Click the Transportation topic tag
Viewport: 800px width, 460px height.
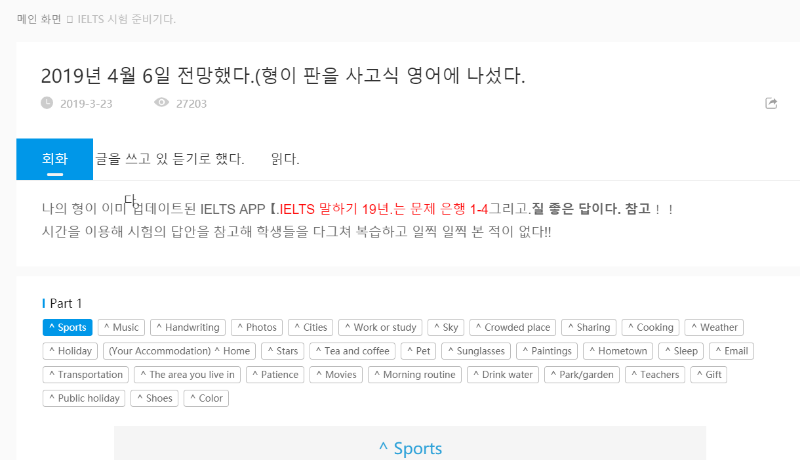pos(86,374)
